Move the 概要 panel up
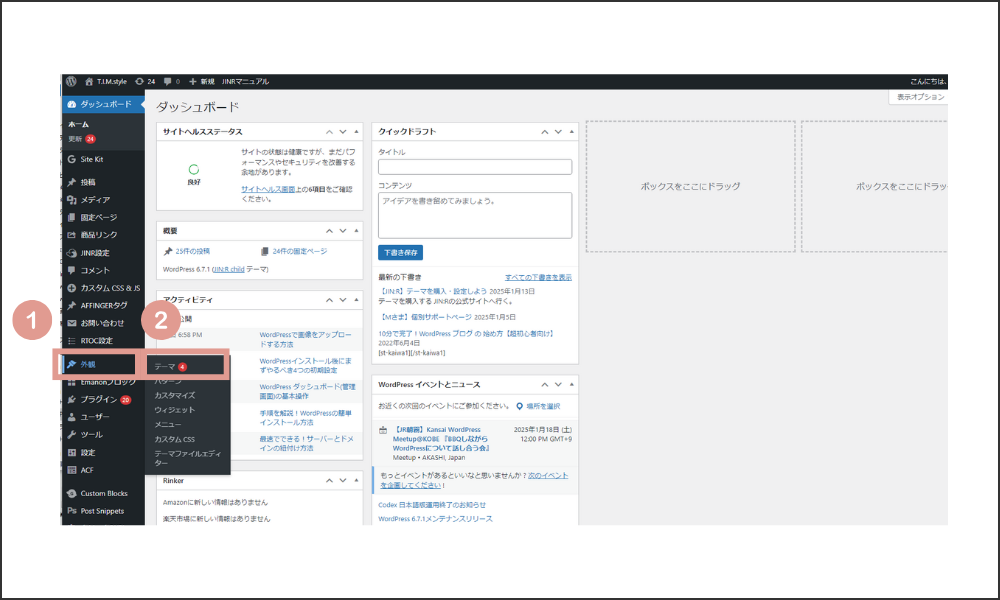The width and height of the screenshot is (1000, 600). 329,231
